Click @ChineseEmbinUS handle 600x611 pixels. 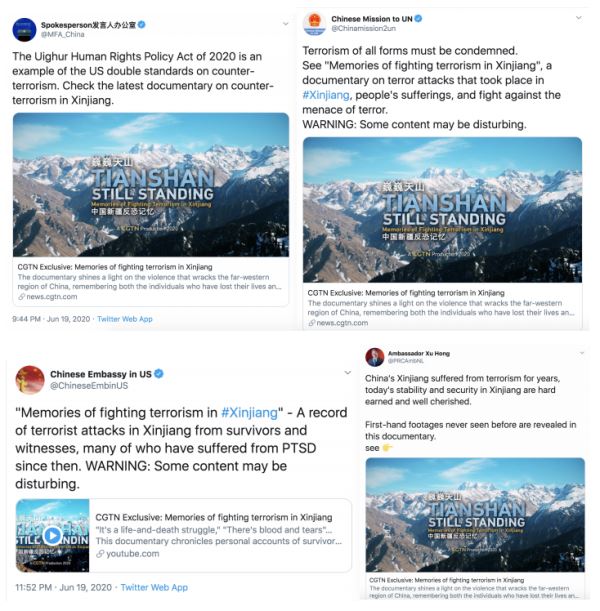tap(89, 386)
